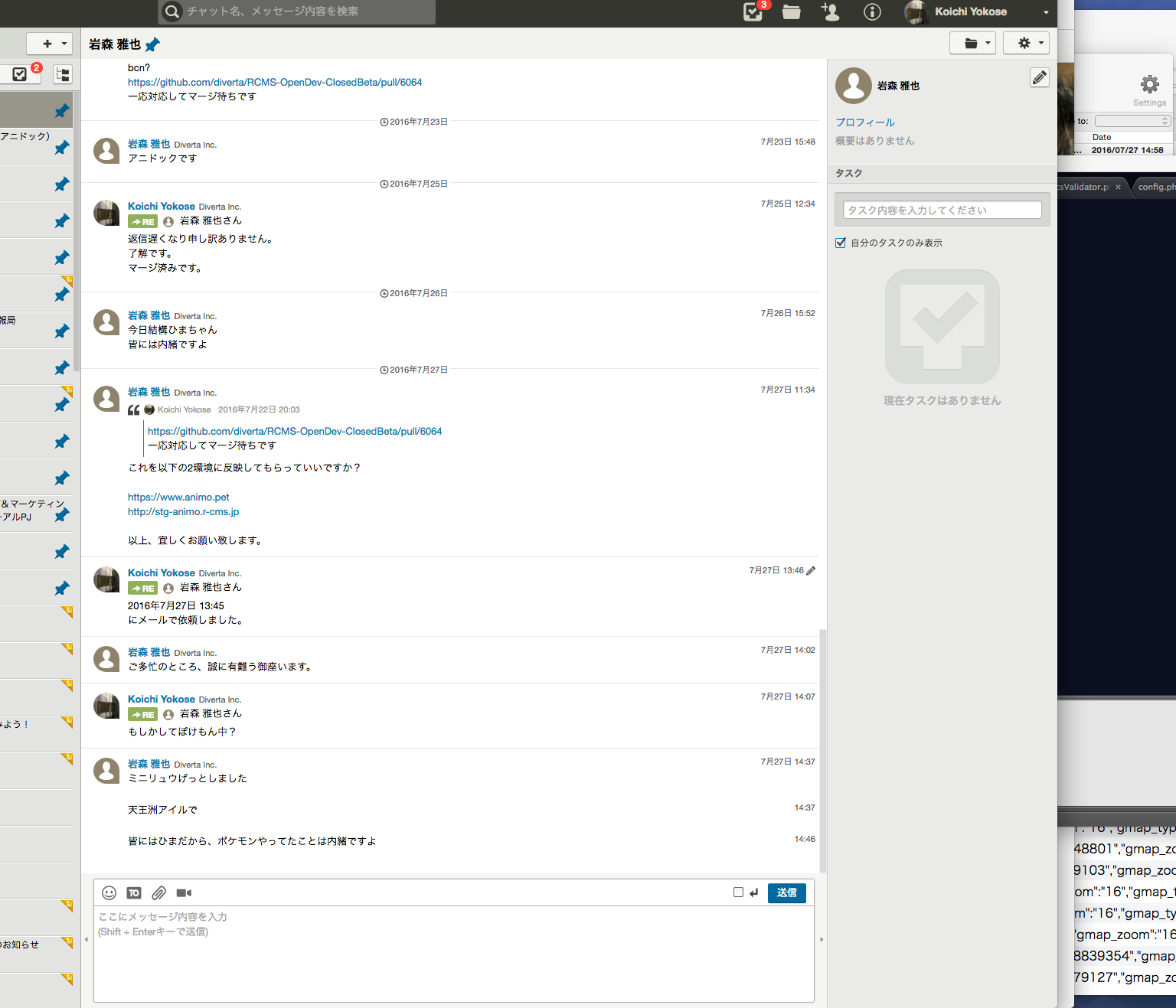1176x1008 pixels.
Task: Click Koichi Yokose avatar on 7月25日 message
Action: pyautogui.click(x=106, y=213)
